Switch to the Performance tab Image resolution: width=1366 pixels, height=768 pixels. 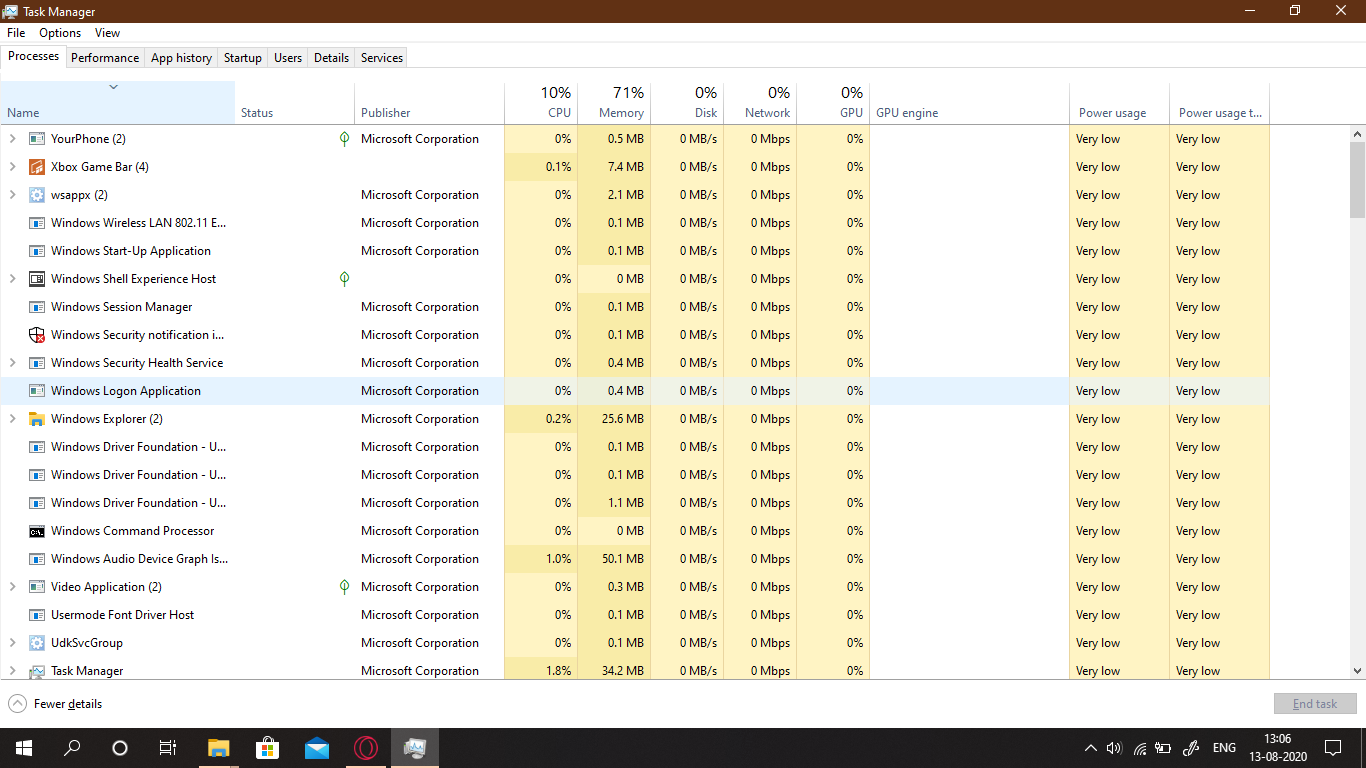click(105, 58)
